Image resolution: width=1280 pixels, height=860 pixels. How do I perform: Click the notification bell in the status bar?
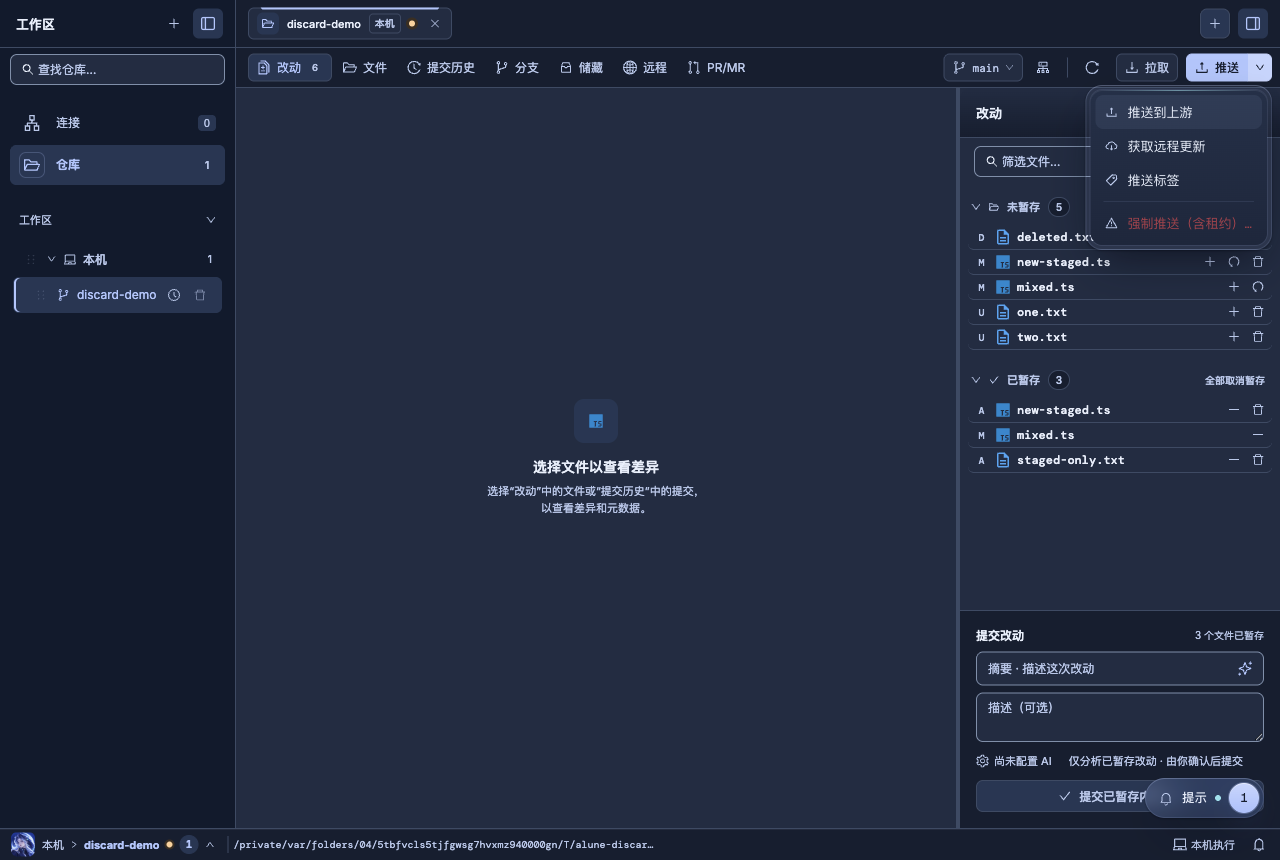click(1259, 845)
